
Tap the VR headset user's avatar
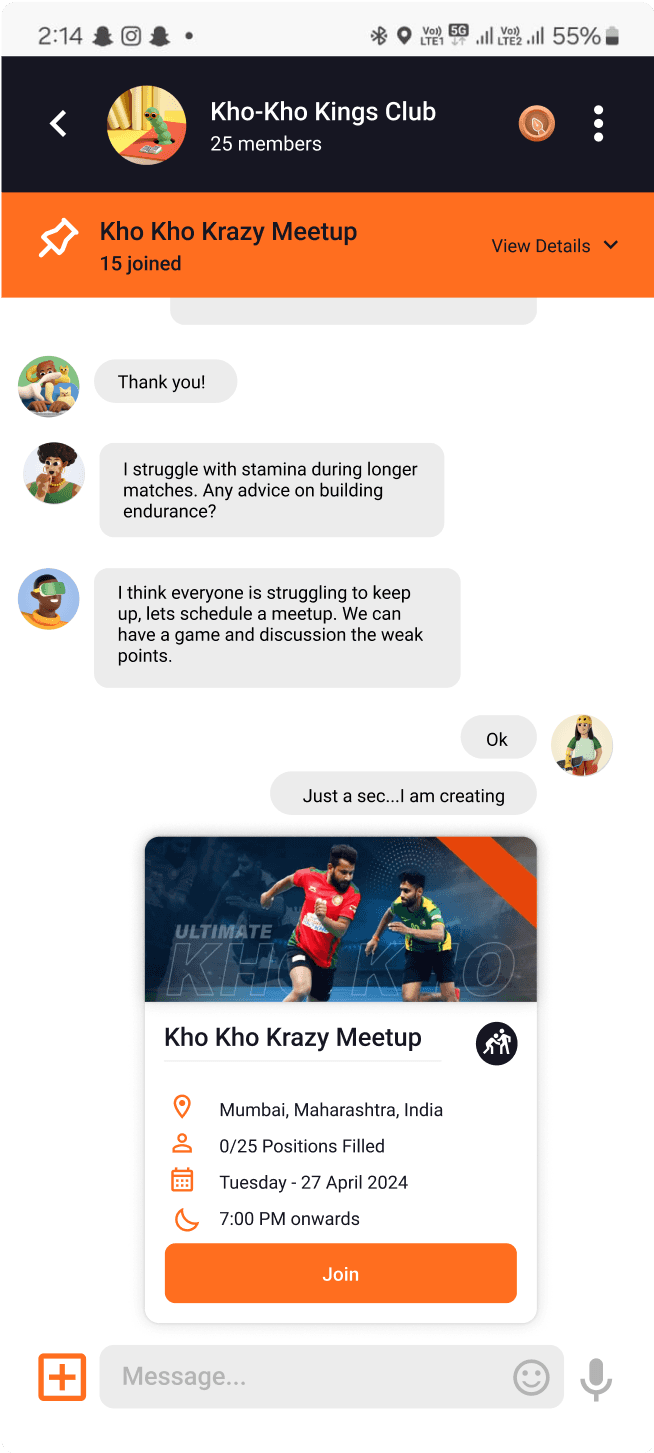pyautogui.click(x=48, y=599)
